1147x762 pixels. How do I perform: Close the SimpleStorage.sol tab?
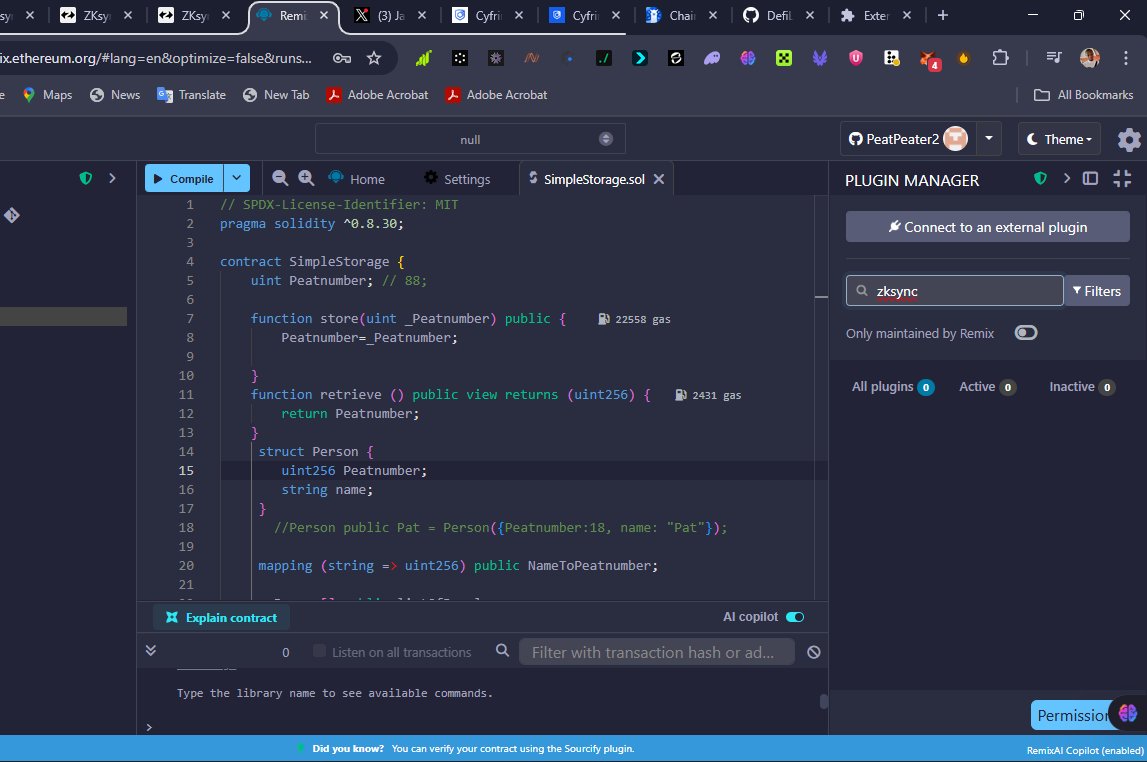click(658, 179)
